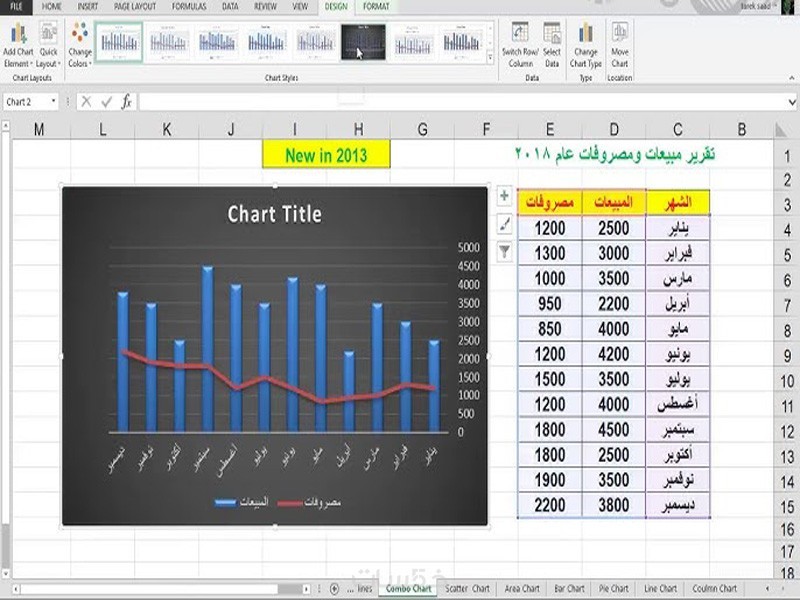The width and height of the screenshot is (800, 600).
Task: Switch to the FORMAT chart tab
Action: pos(376,7)
